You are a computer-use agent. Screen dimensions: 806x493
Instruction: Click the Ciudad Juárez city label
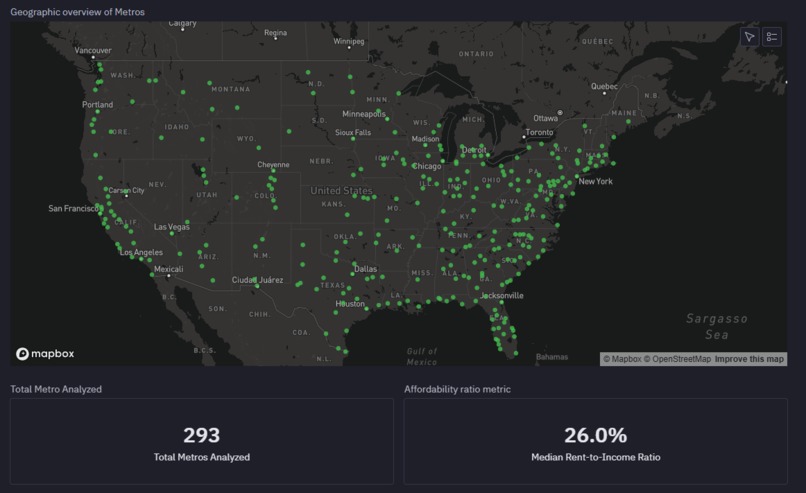[x=258, y=280]
